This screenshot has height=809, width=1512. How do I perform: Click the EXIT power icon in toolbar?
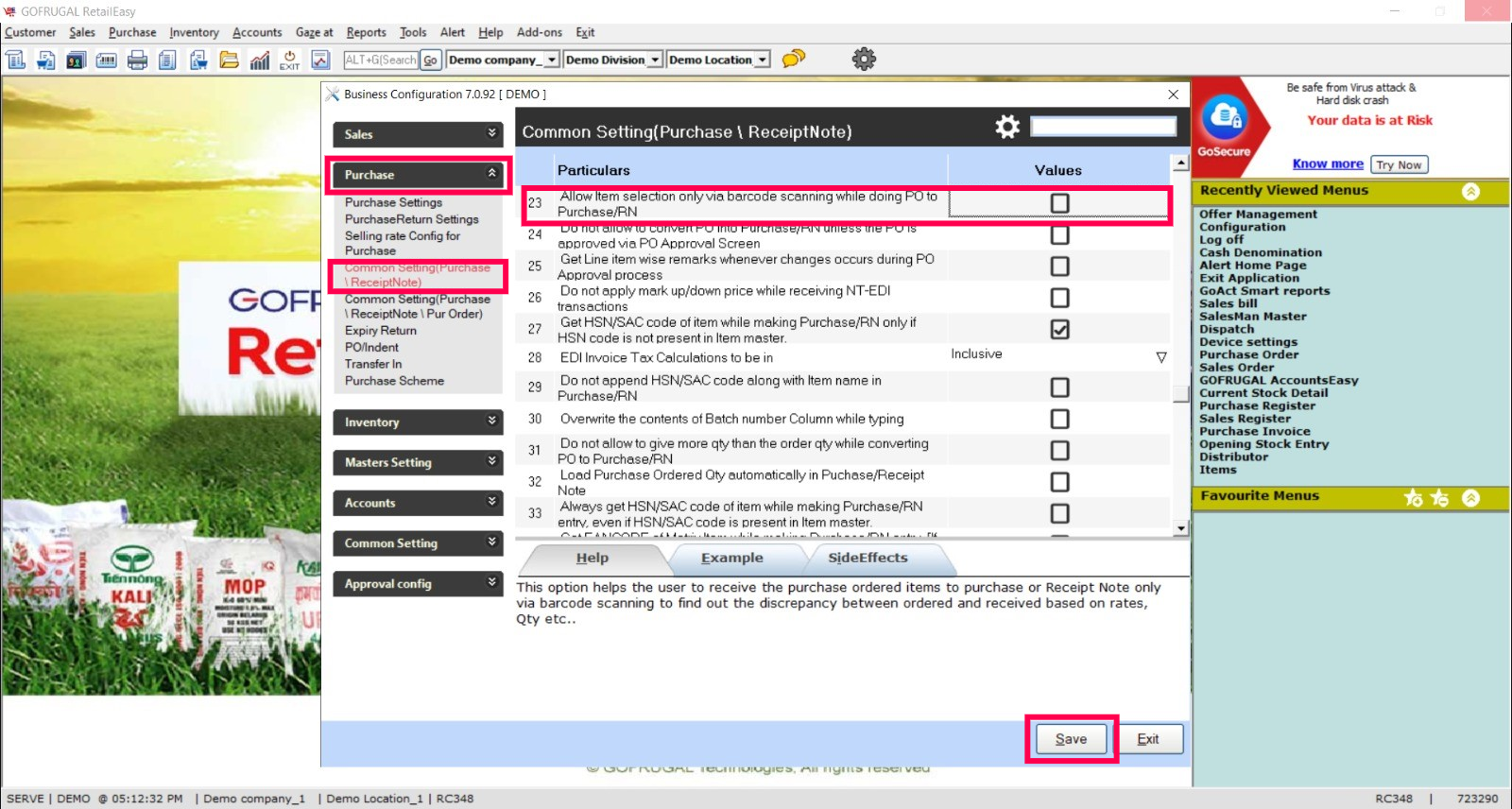pyautogui.click(x=290, y=60)
